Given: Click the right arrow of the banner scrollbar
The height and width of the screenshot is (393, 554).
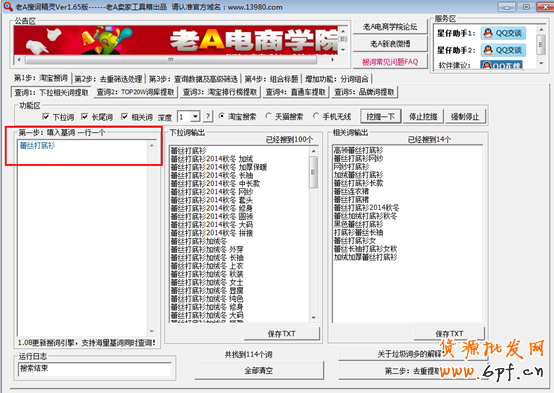Looking at the screenshot, I should (x=332, y=59).
